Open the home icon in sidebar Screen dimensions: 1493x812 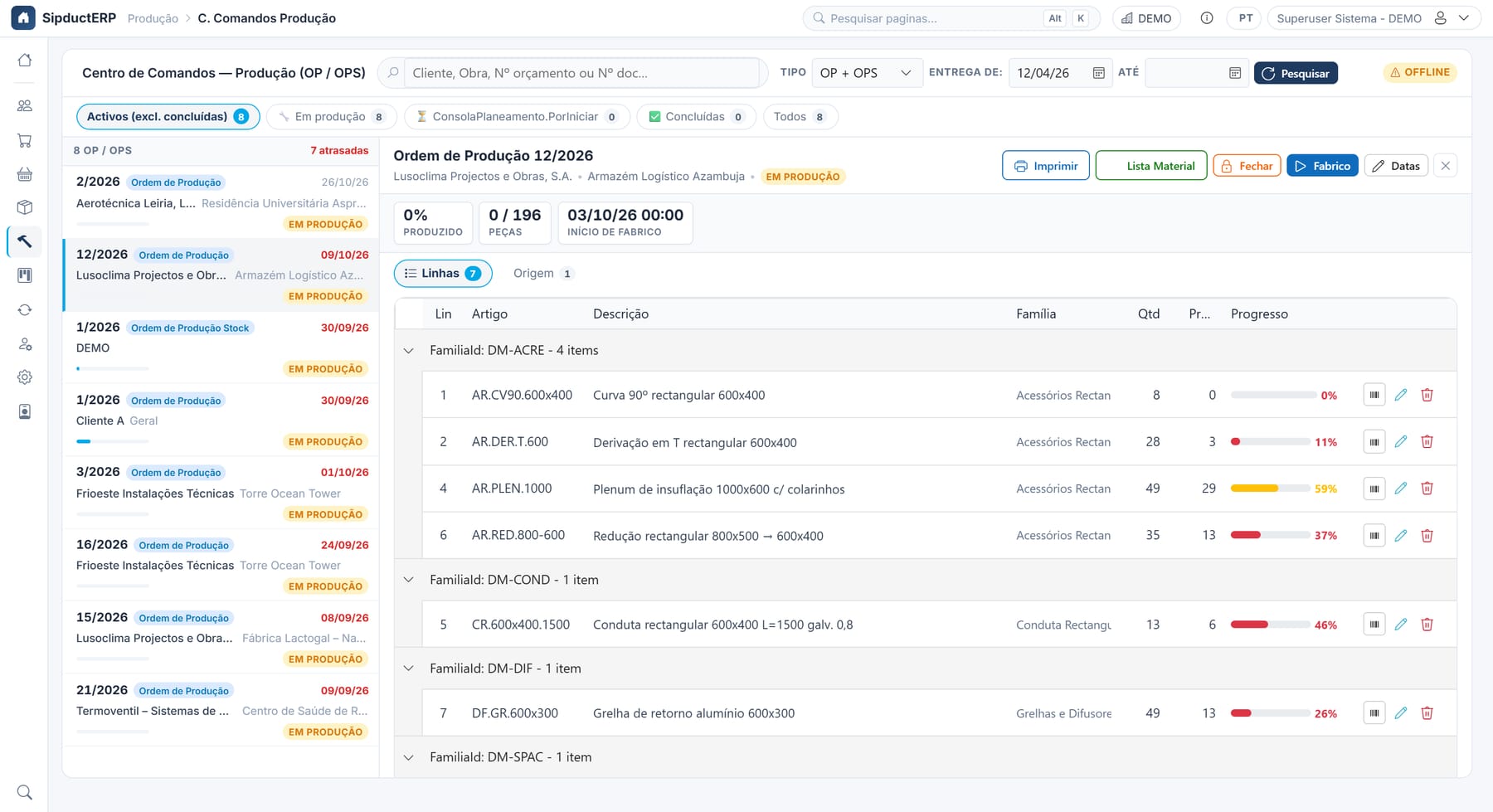(x=25, y=61)
